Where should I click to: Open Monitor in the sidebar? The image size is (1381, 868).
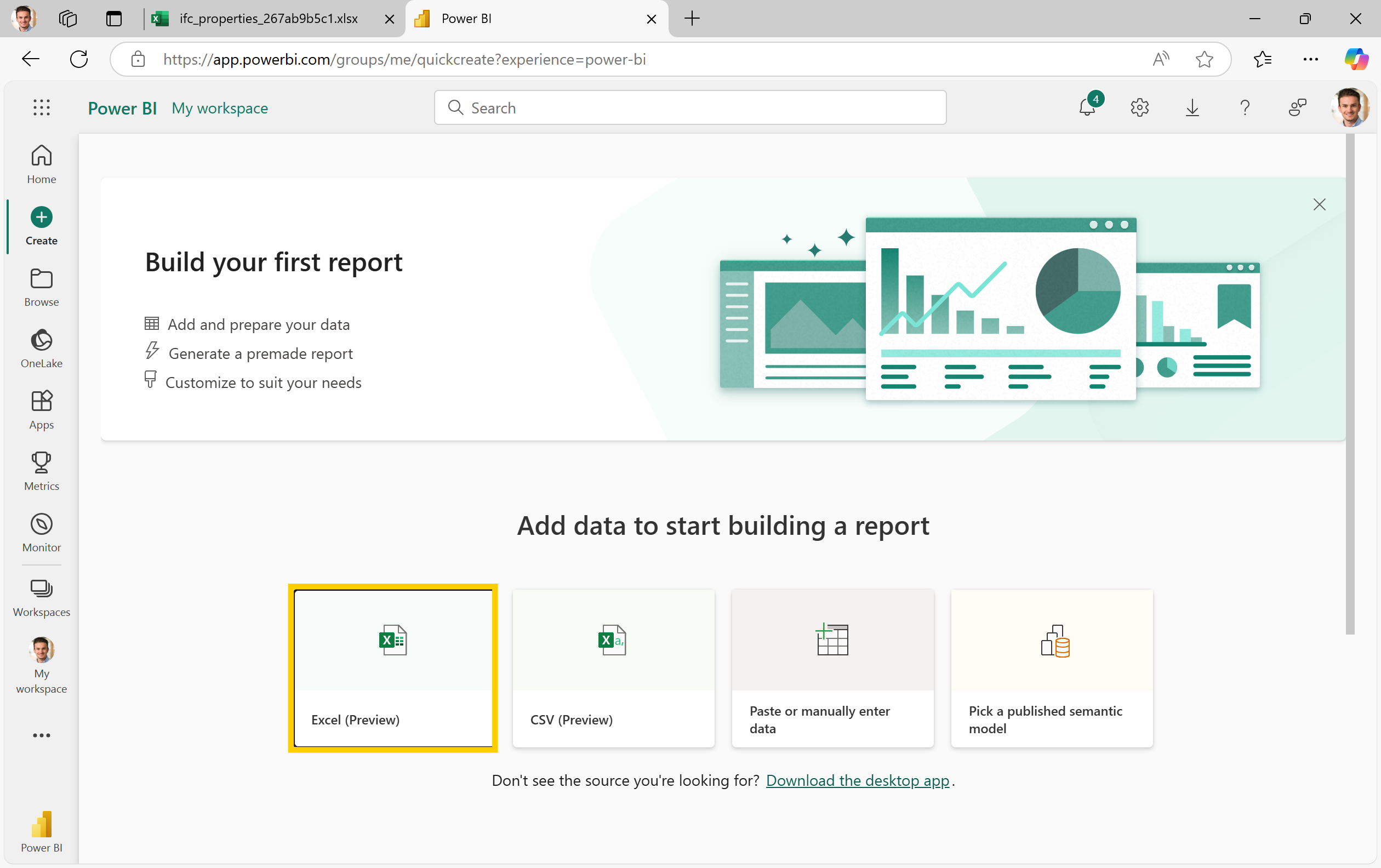41,533
